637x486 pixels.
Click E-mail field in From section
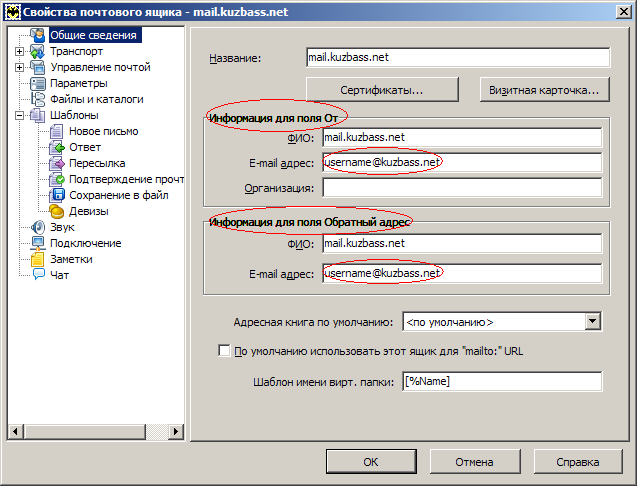462,163
